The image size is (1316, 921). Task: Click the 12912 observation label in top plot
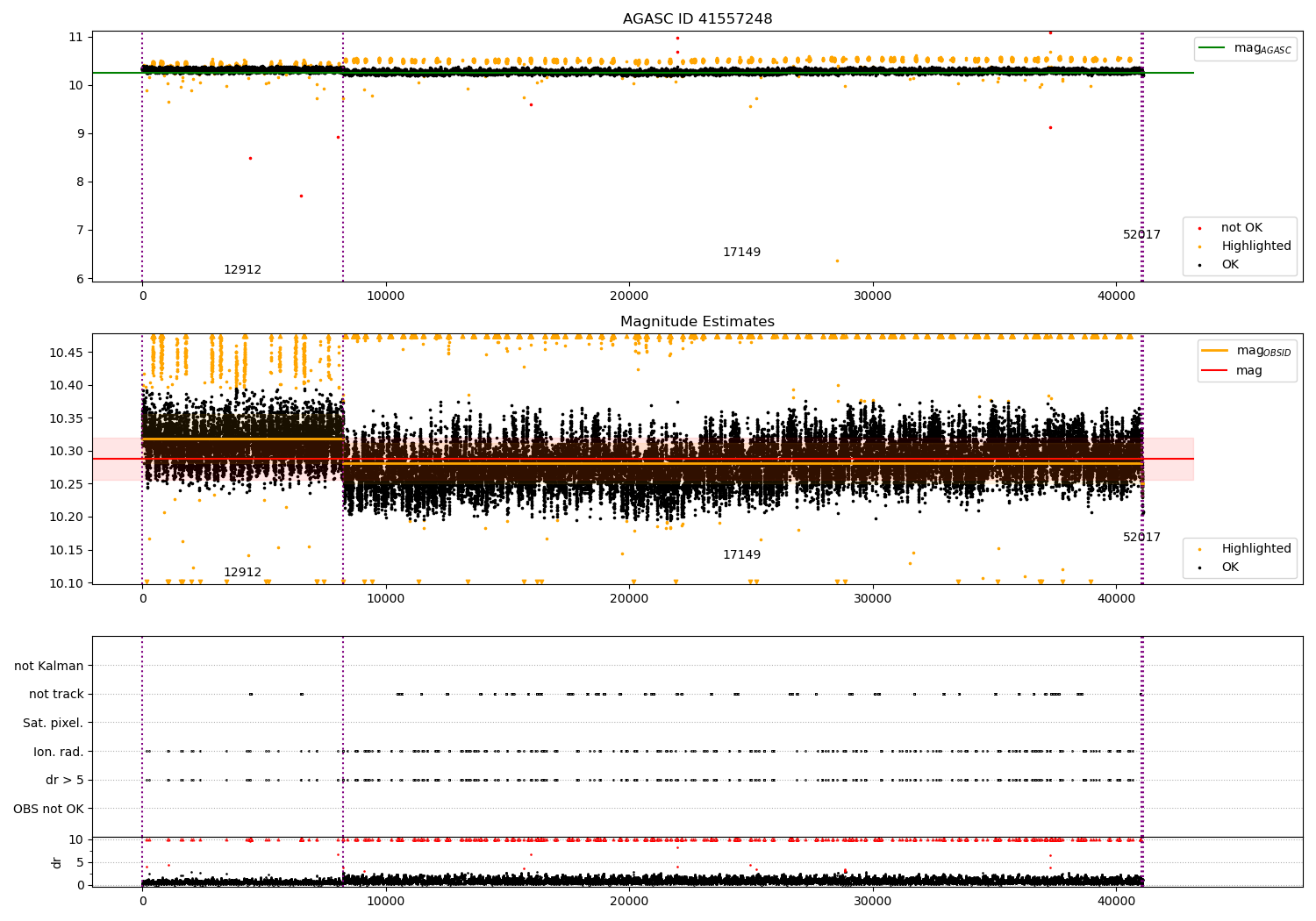(x=242, y=270)
